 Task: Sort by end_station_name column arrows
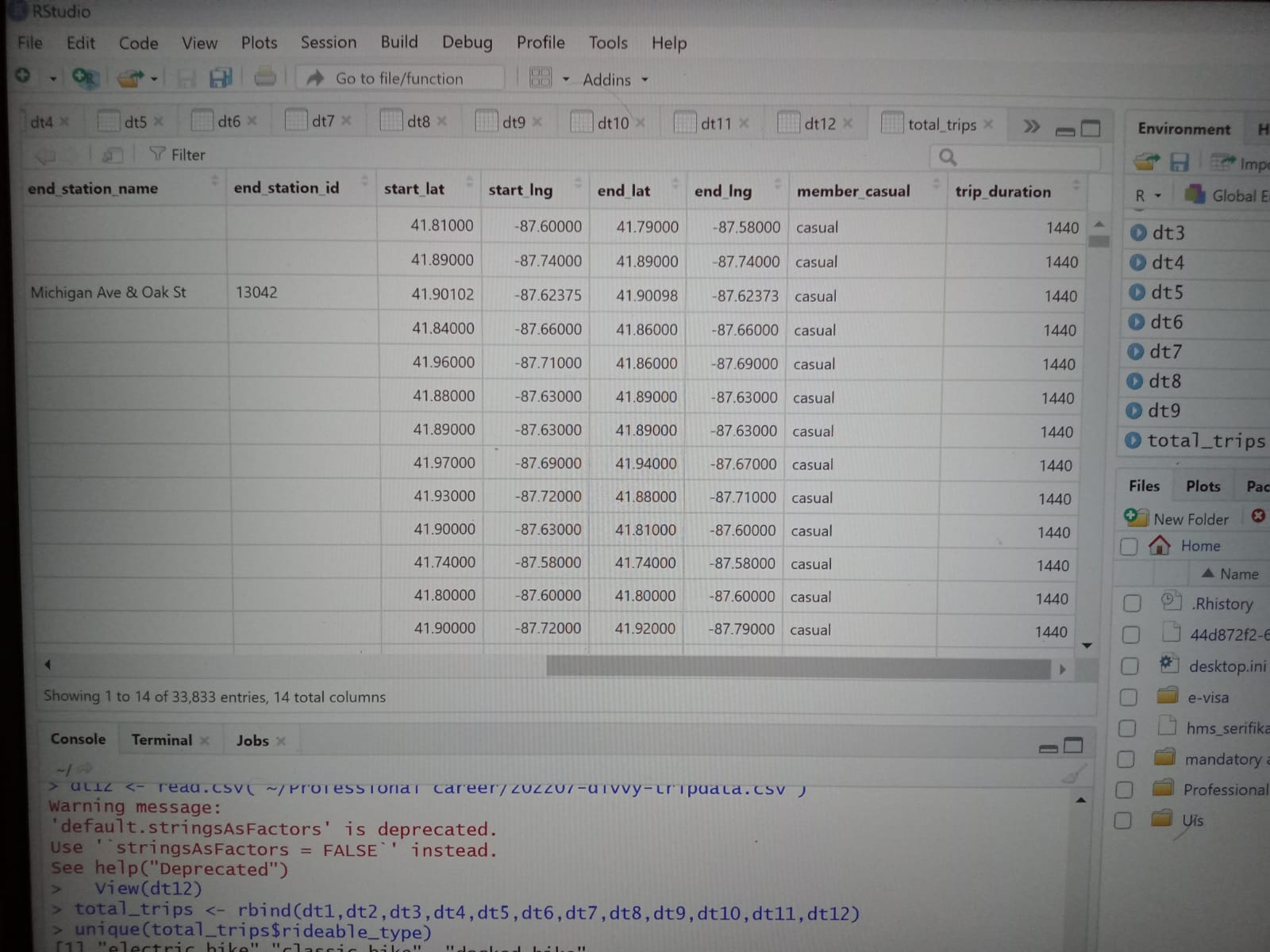pyautogui.click(x=214, y=182)
